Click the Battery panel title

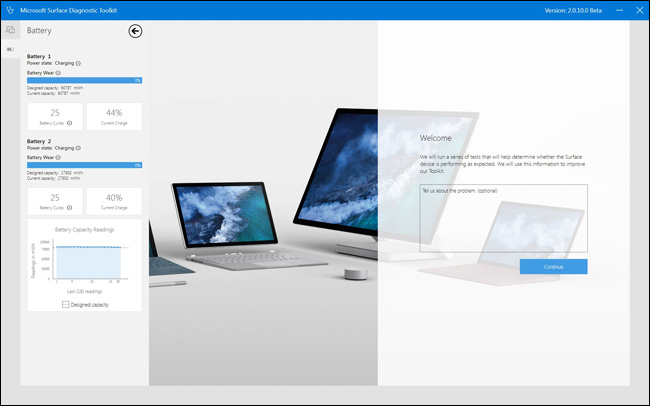(39, 31)
